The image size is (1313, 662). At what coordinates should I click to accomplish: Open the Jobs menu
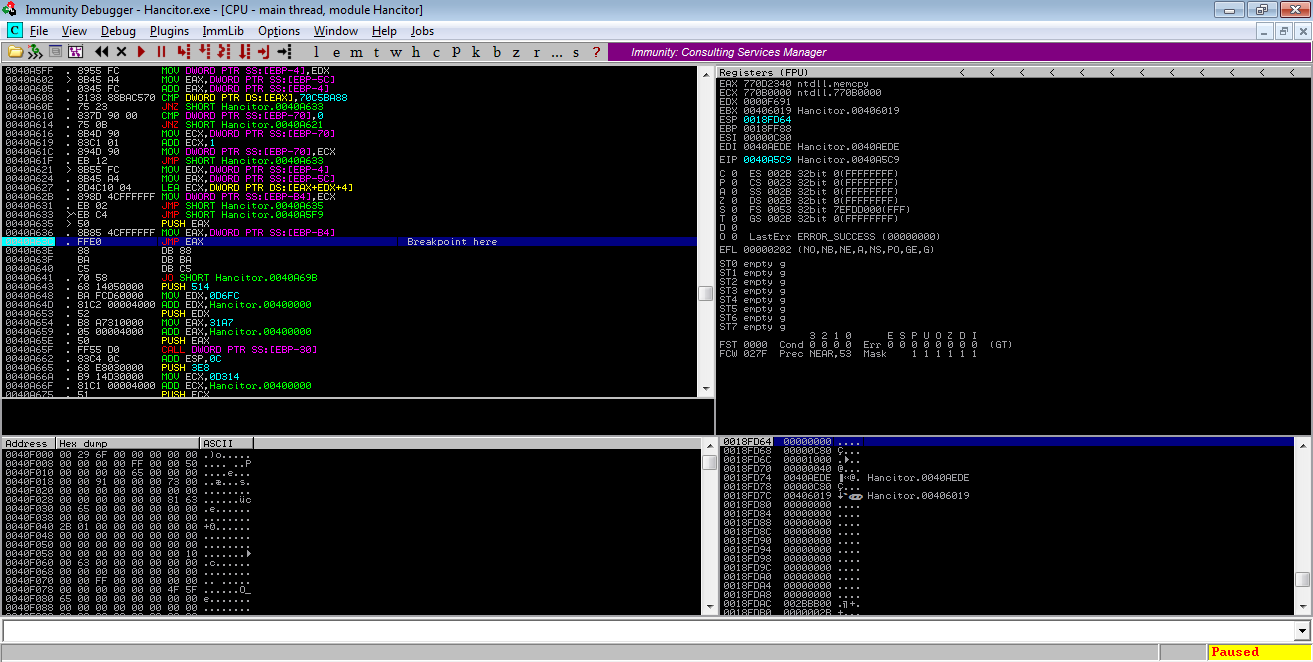(422, 31)
